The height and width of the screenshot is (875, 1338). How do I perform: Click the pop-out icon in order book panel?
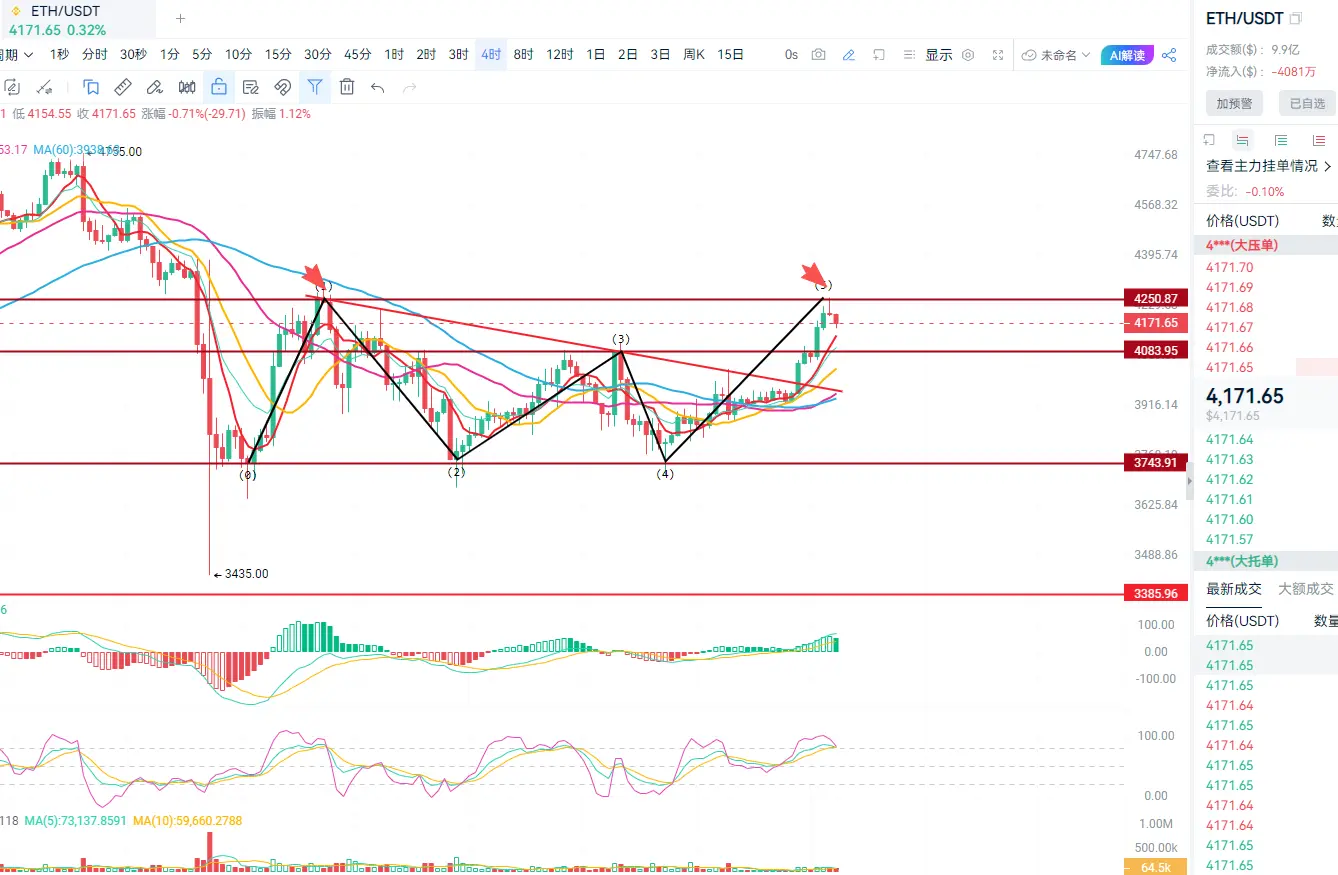coord(1209,140)
